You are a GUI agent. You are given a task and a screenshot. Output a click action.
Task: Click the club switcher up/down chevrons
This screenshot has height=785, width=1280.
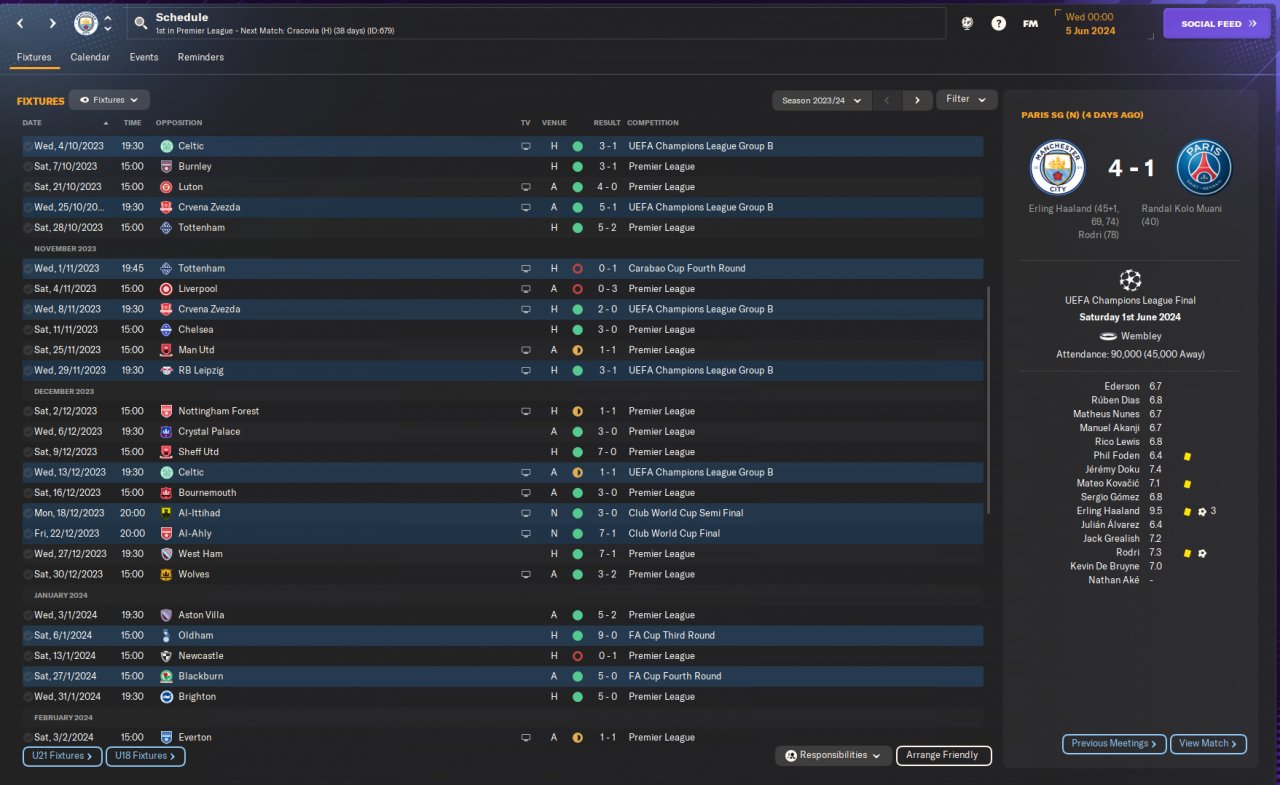[107, 23]
